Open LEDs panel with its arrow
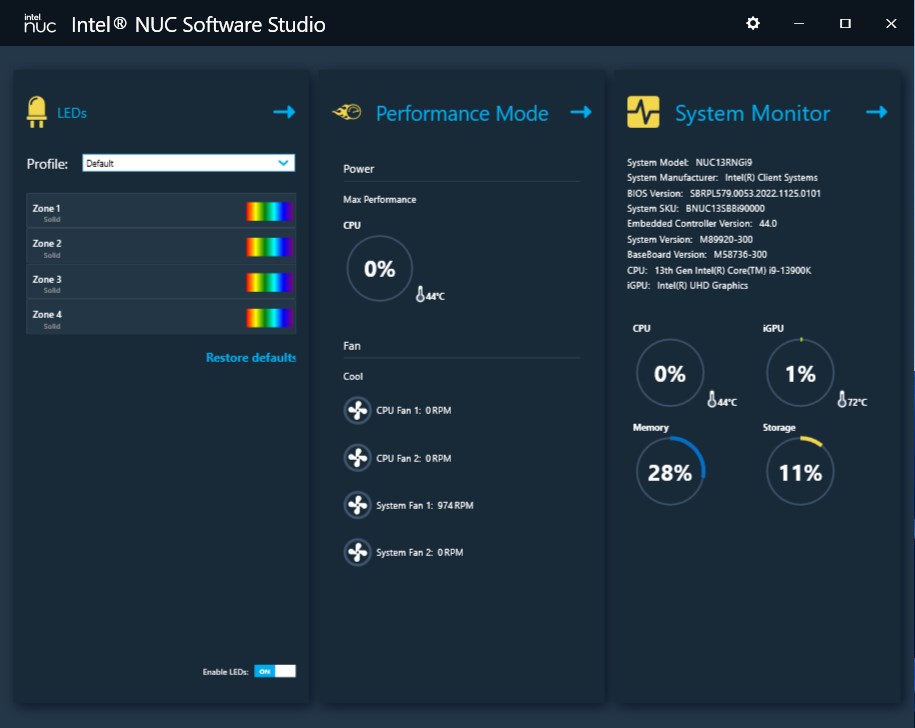Viewport: 915px width, 728px height. click(x=284, y=111)
